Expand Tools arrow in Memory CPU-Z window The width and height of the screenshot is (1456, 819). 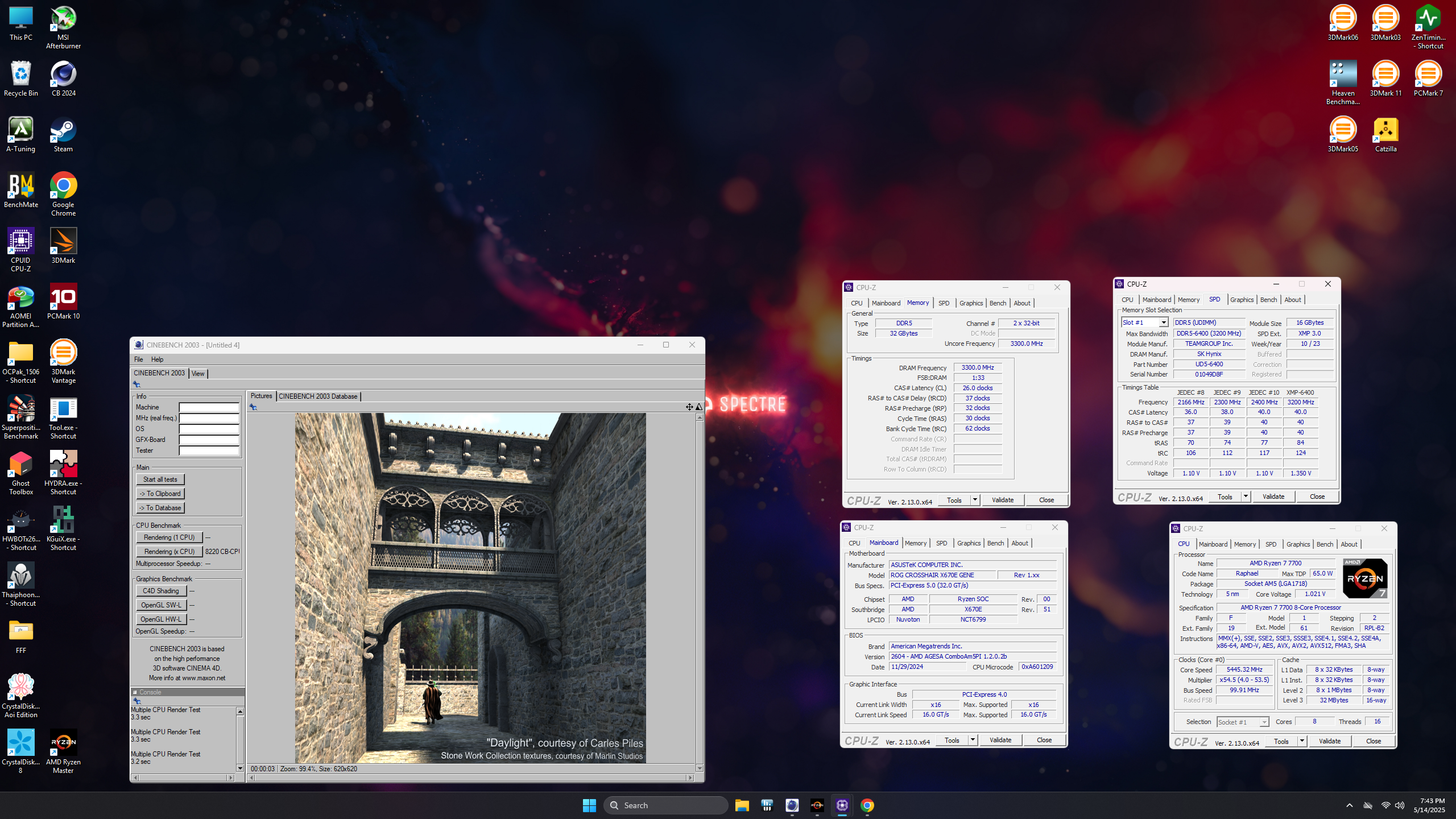click(975, 500)
